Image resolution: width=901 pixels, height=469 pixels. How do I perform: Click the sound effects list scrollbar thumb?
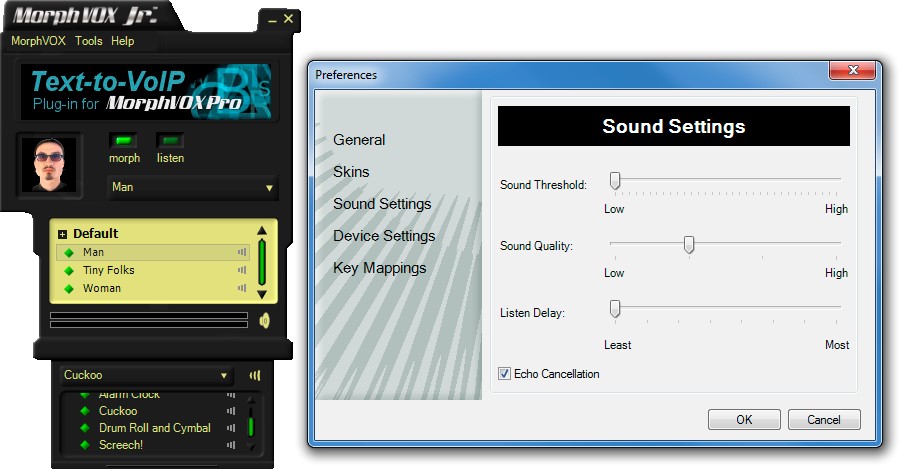coord(251,427)
